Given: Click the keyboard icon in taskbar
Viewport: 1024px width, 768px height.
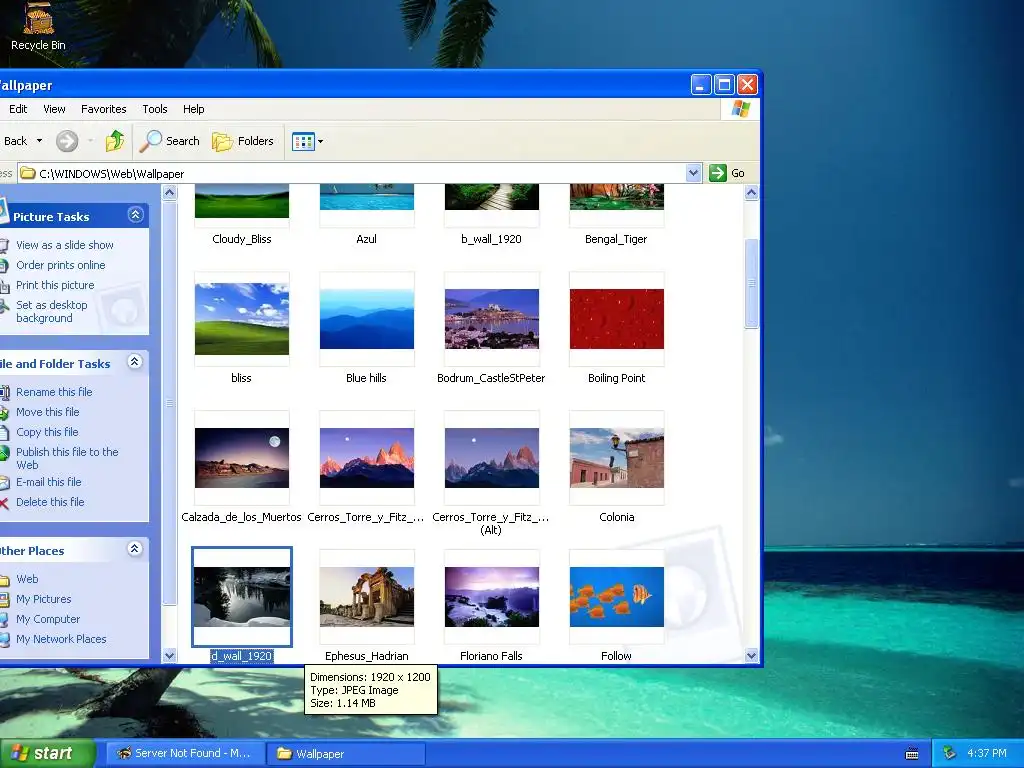Looking at the screenshot, I should click(x=912, y=754).
